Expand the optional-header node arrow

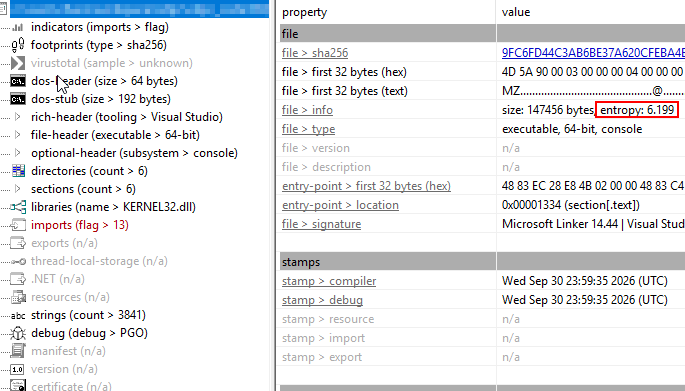[x=17, y=153]
